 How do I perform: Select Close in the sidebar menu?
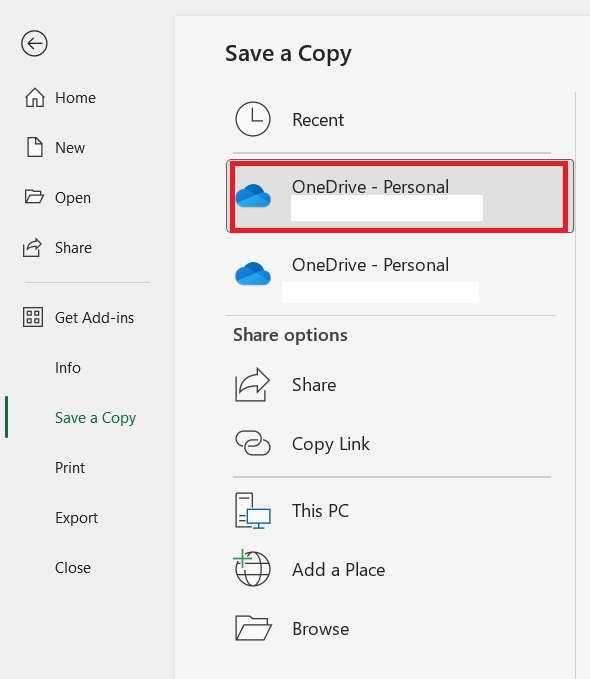click(73, 568)
